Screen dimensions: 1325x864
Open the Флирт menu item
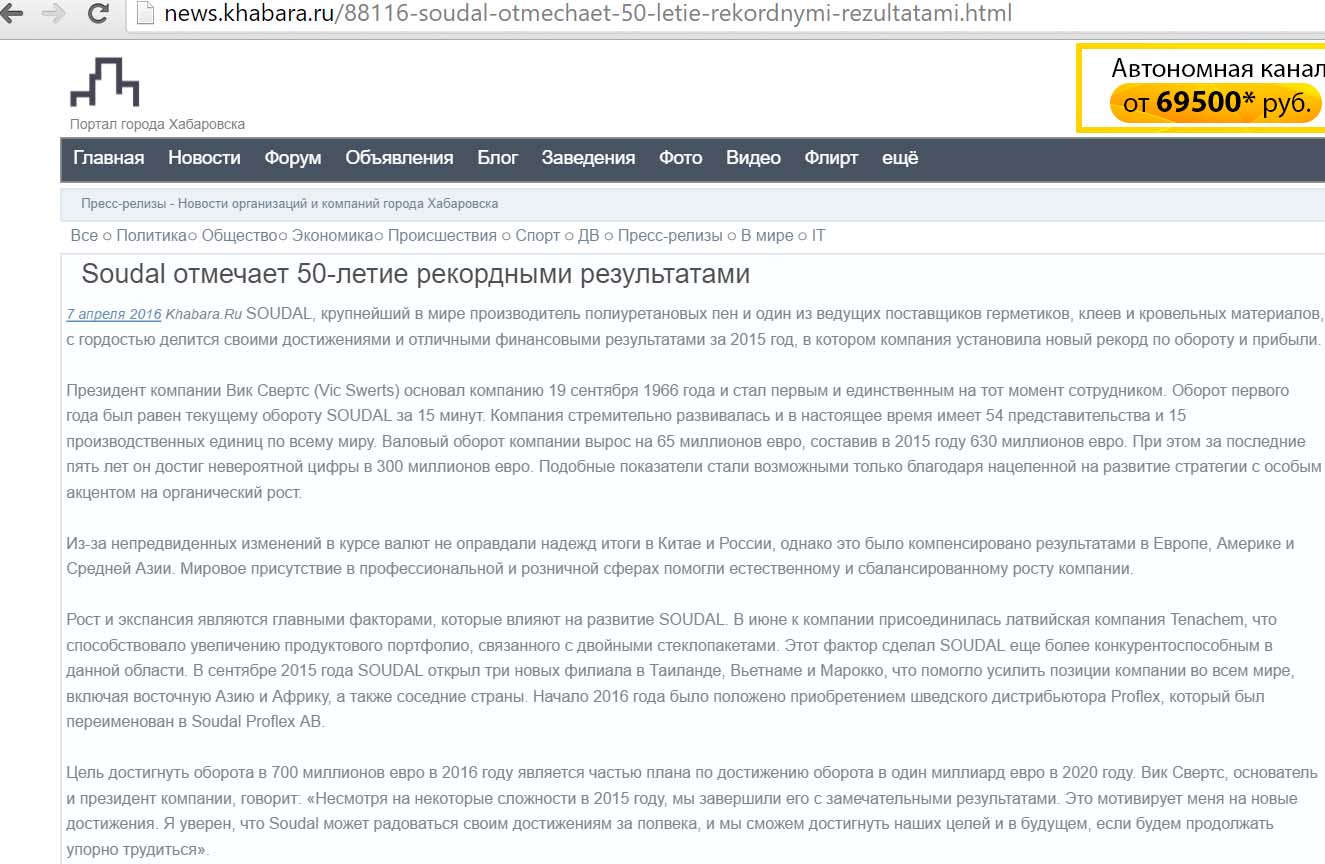click(x=832, y=158)
